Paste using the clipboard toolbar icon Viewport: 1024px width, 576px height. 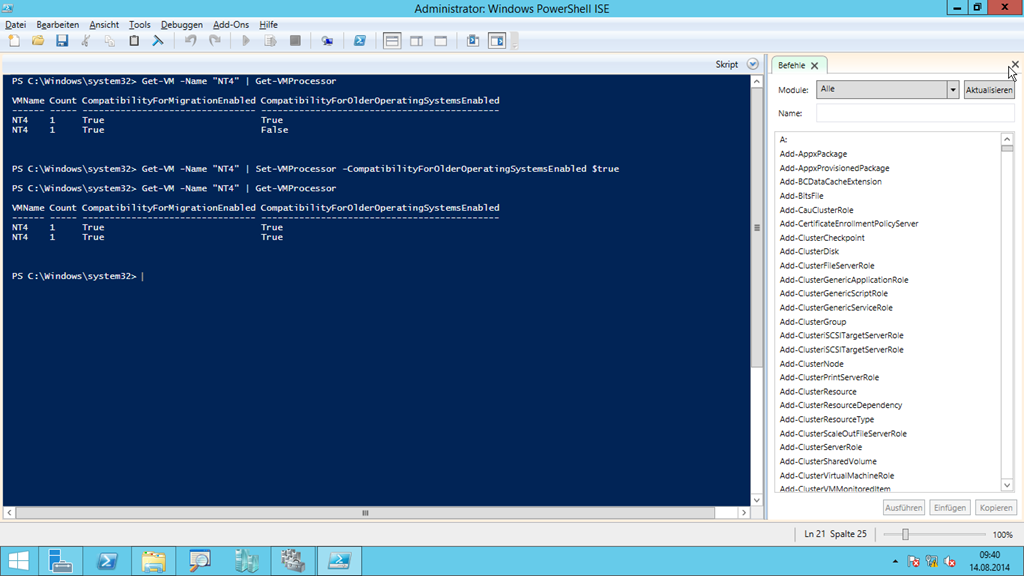134,41
